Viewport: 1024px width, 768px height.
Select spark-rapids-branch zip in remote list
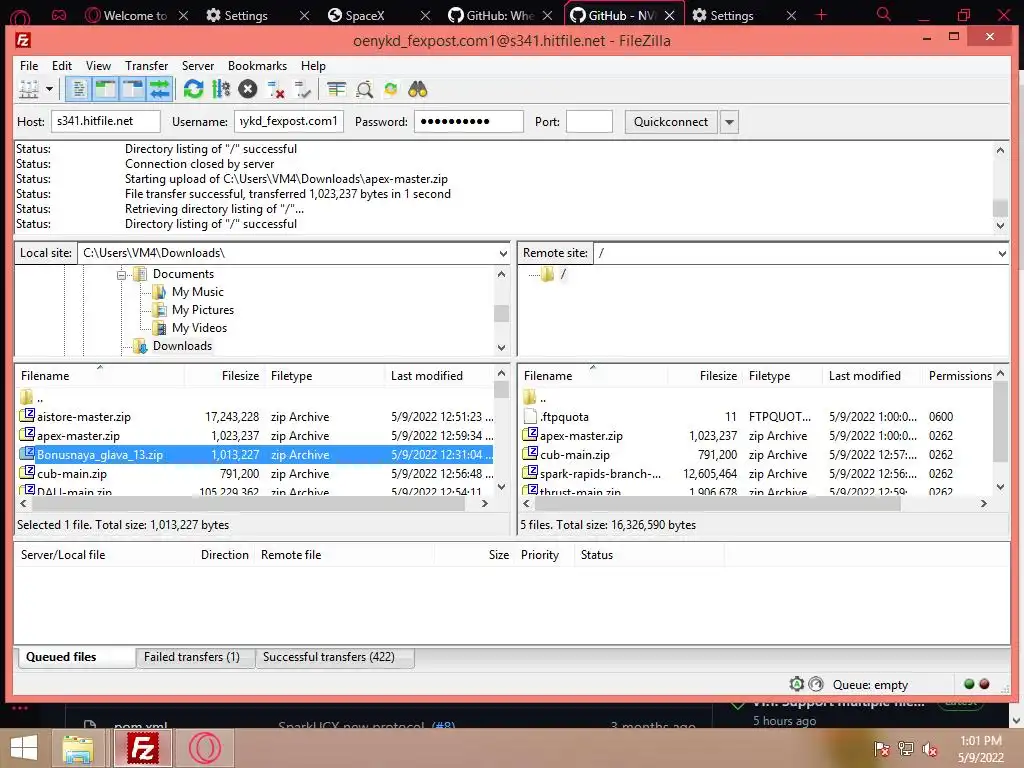point(756,473)
